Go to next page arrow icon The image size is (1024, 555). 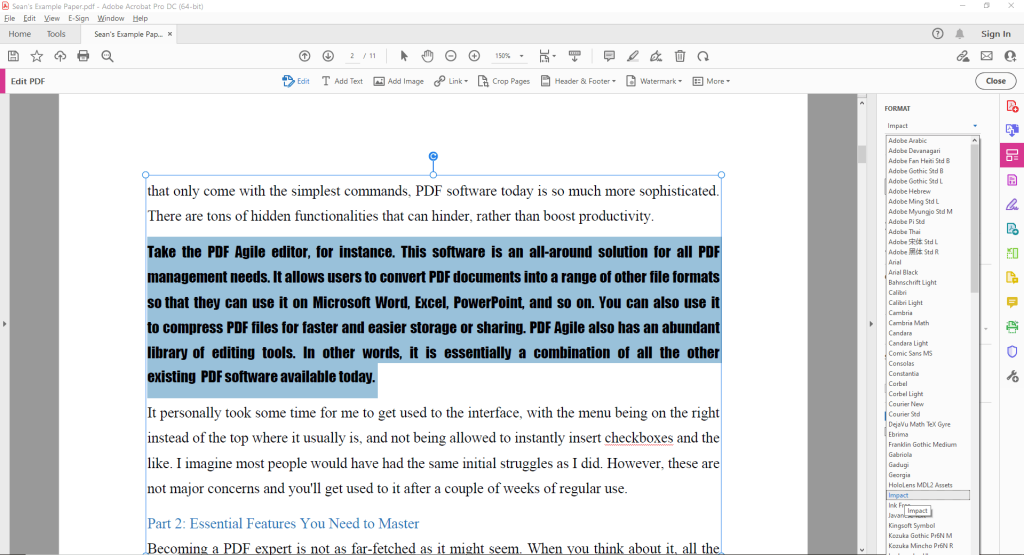[328, 56]
